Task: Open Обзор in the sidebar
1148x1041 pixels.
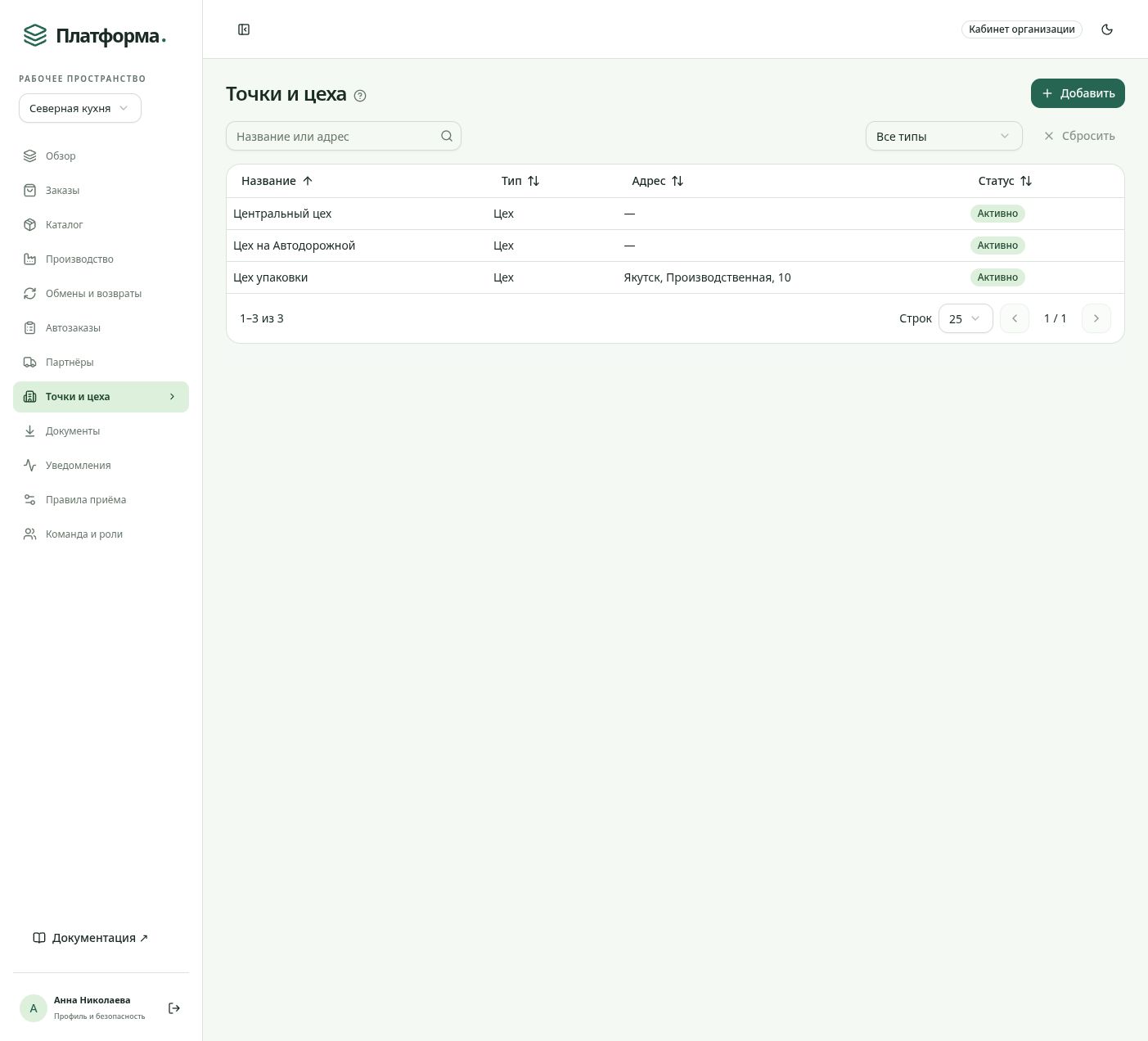Action: [101, 156]
